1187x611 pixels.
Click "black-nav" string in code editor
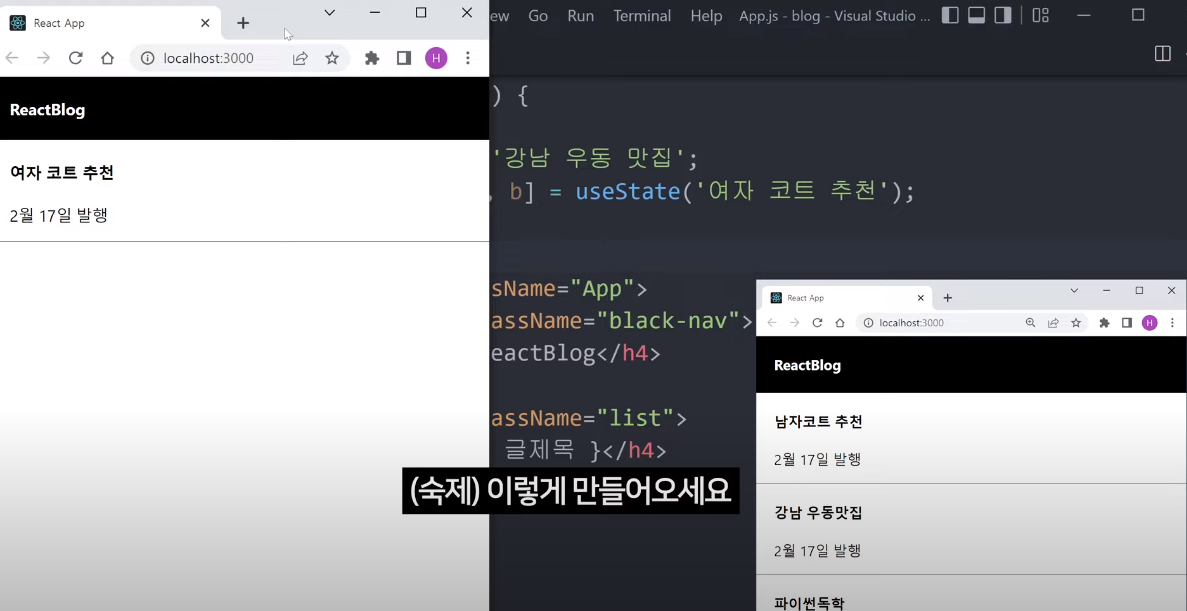point(668,320)
